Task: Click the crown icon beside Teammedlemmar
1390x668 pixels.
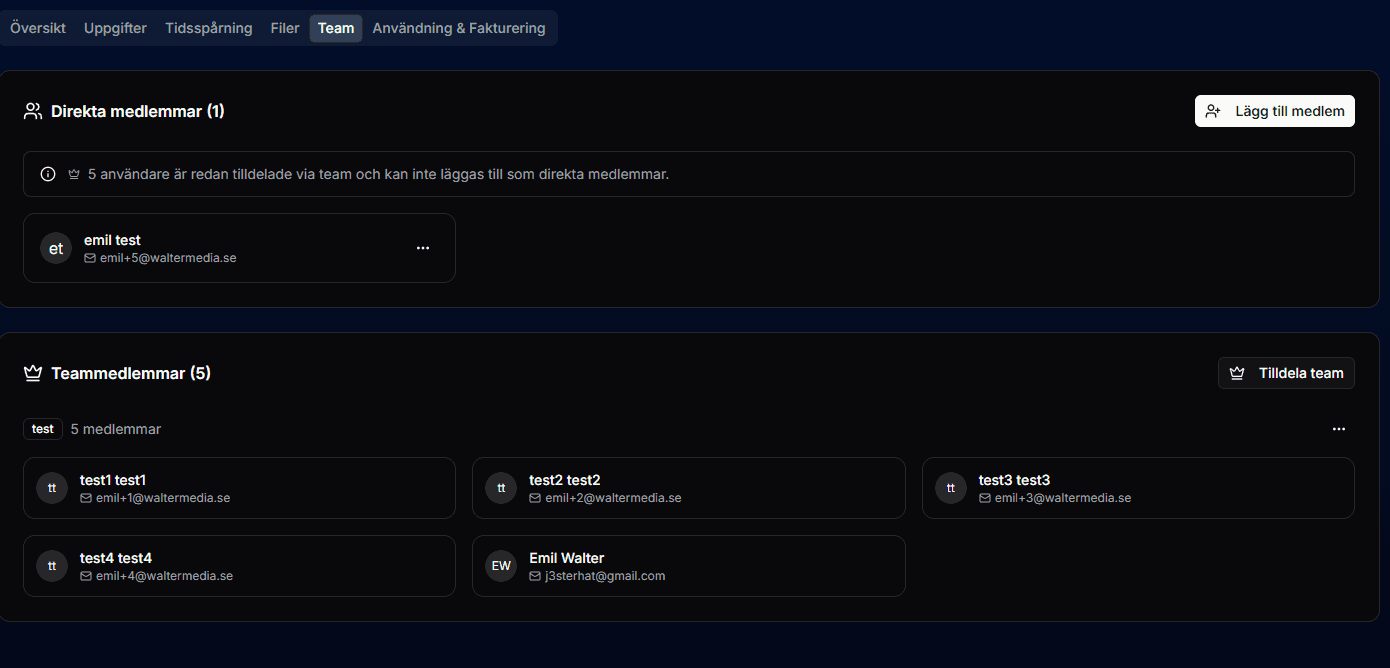Action: 33,373
